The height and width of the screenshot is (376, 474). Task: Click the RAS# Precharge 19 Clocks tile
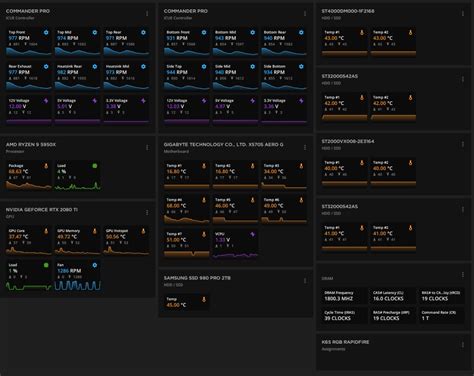(x=393, y=315)
